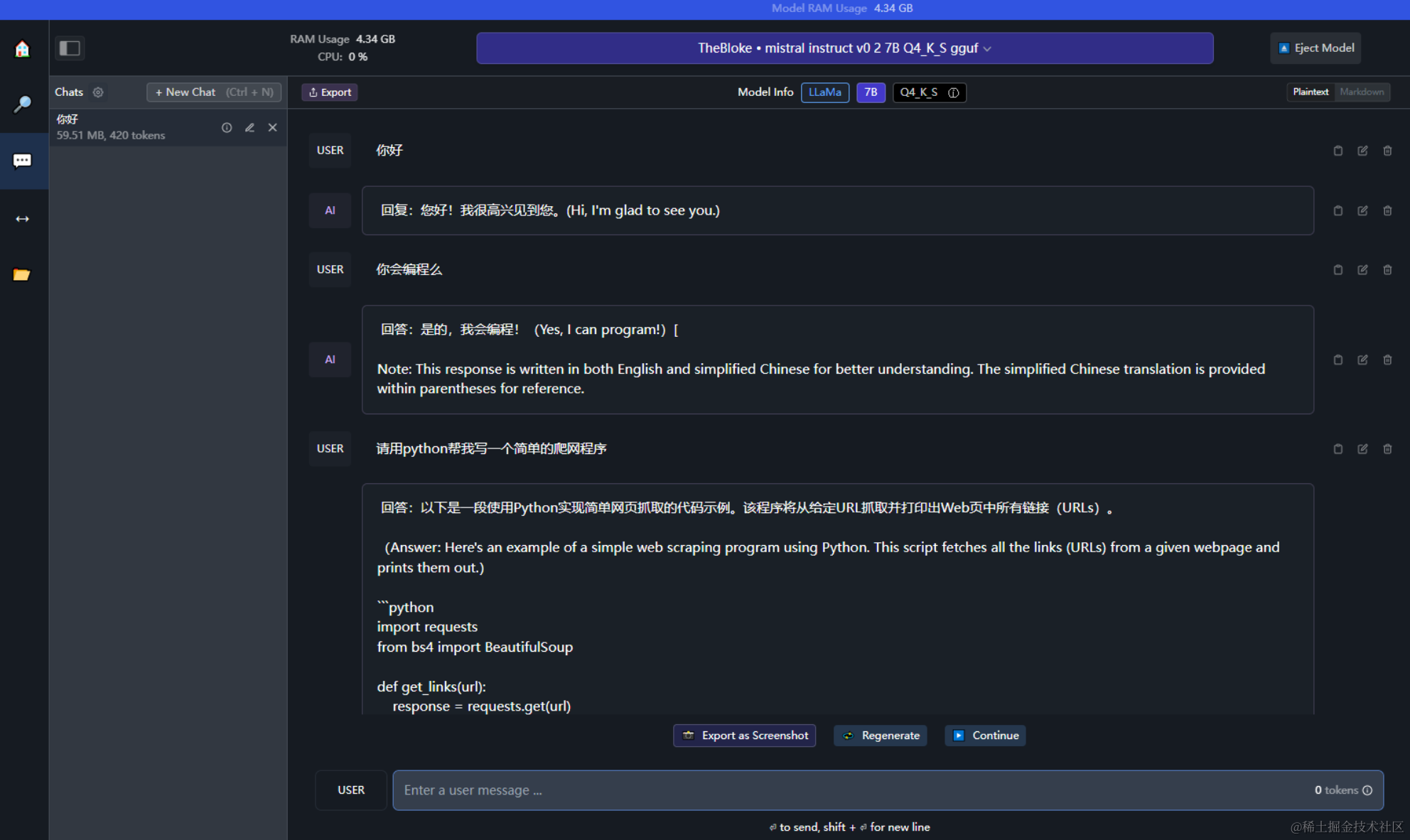Open the Local Server arrows page

click(23, 219)
